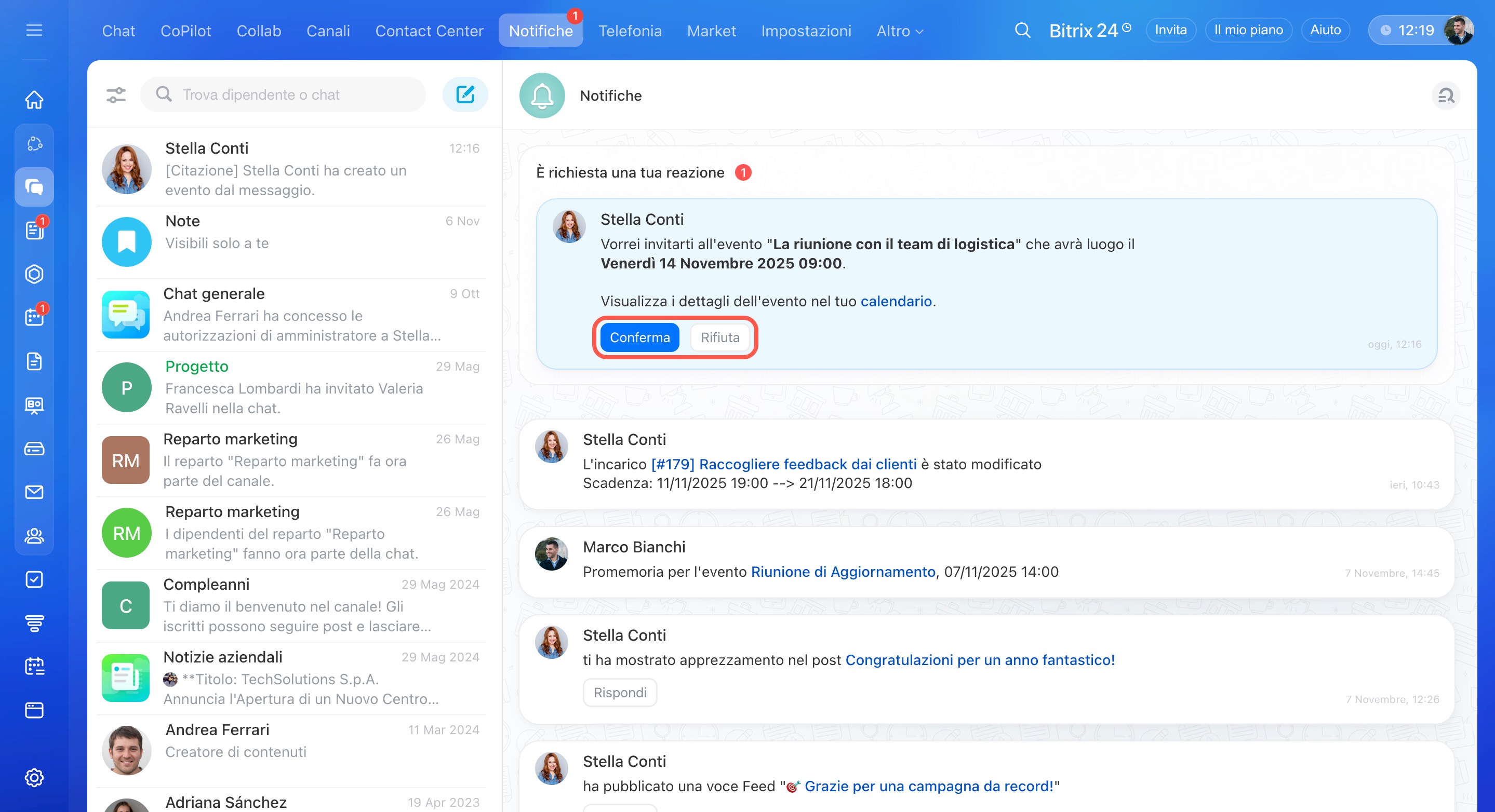This screenshot has width=1495, height=812.
Task: Open the employees group icon in sidebar
Action: pyautogui.click(x=34, y=535)
